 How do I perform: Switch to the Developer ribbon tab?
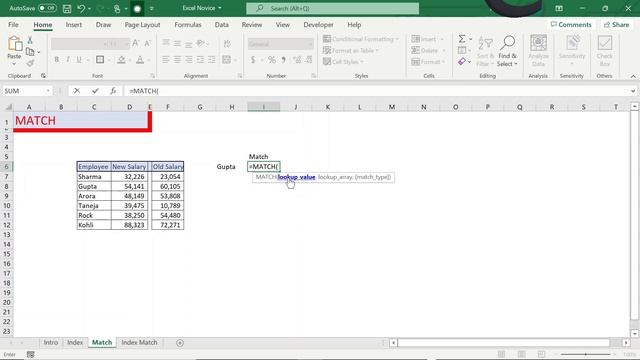pyautogui.click(x=318, y=25)
